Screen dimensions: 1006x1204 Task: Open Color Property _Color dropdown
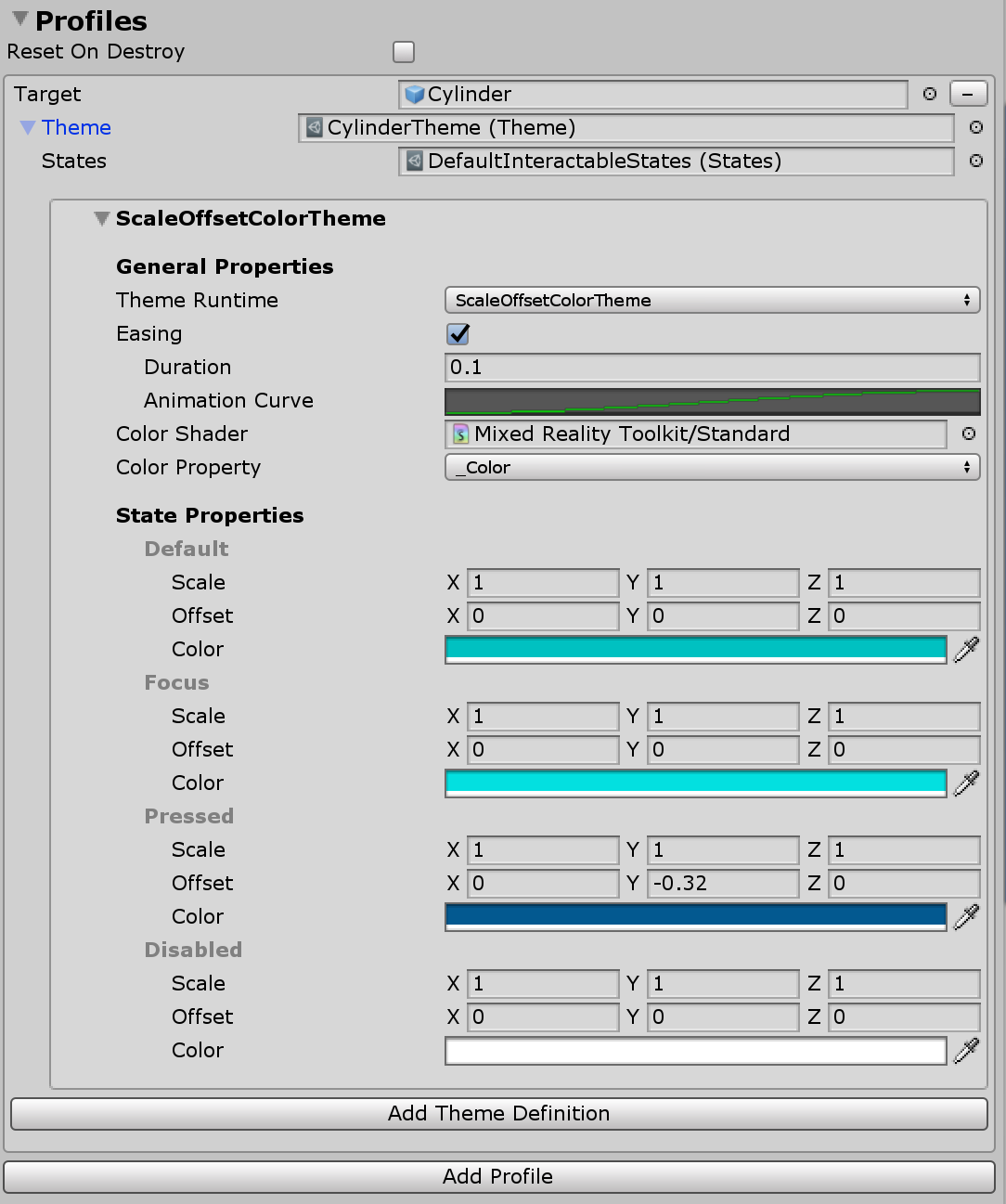tap(713, 467)
